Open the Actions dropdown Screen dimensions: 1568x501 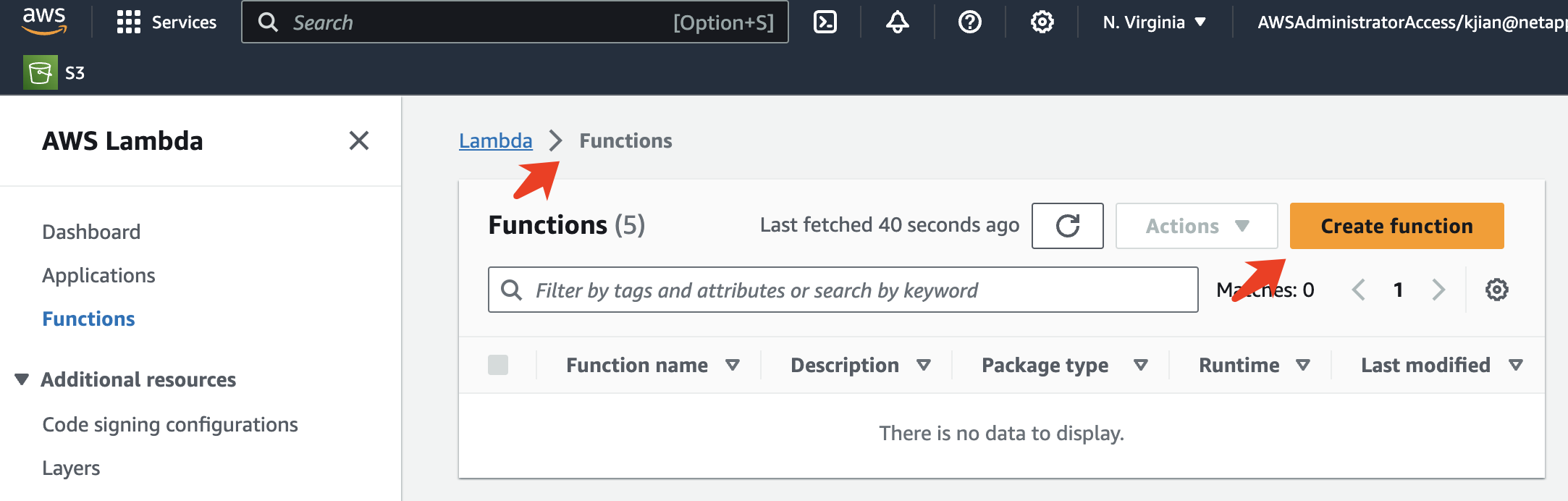[x=1197, y=226]
